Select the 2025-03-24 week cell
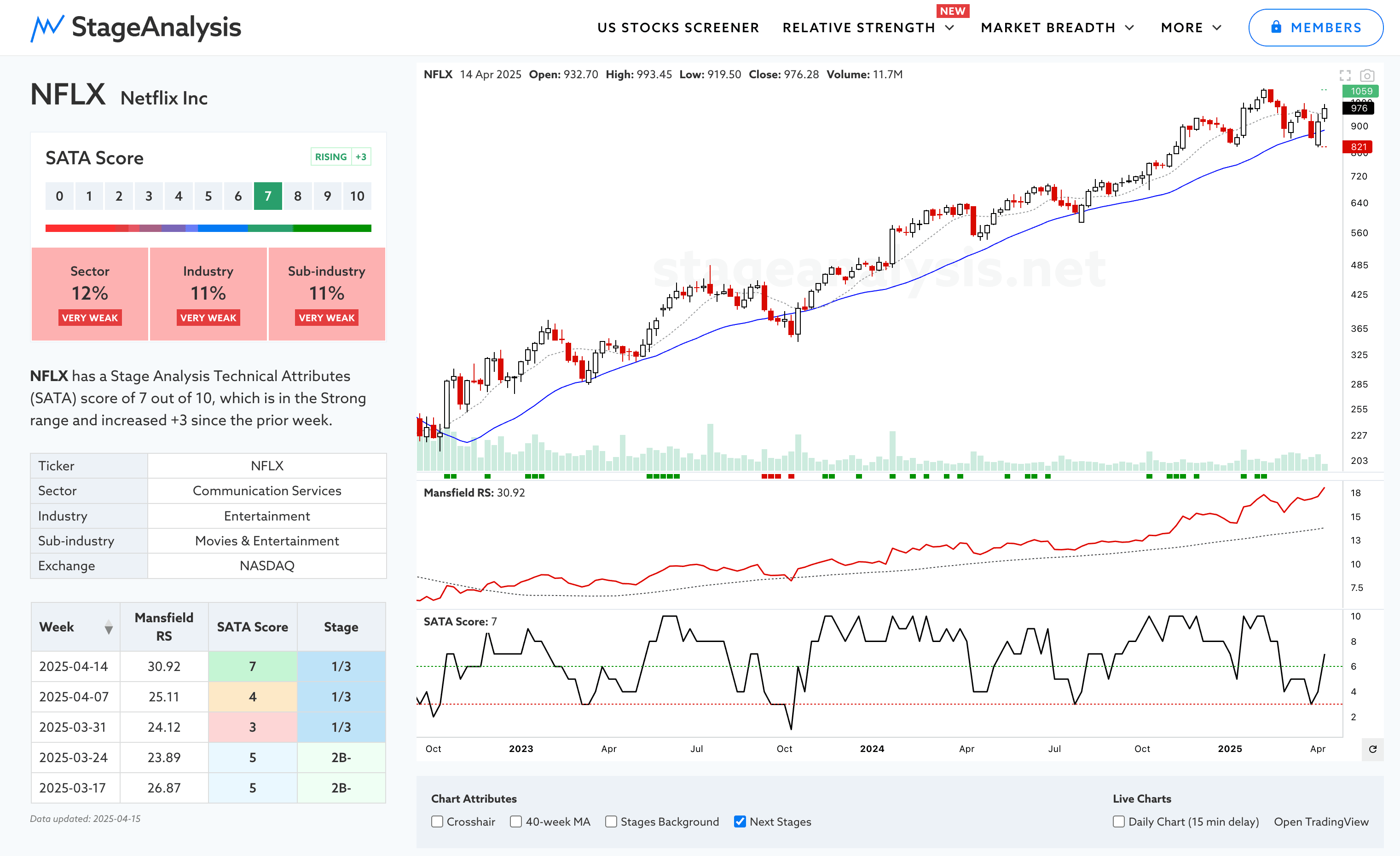 (75, 757)
